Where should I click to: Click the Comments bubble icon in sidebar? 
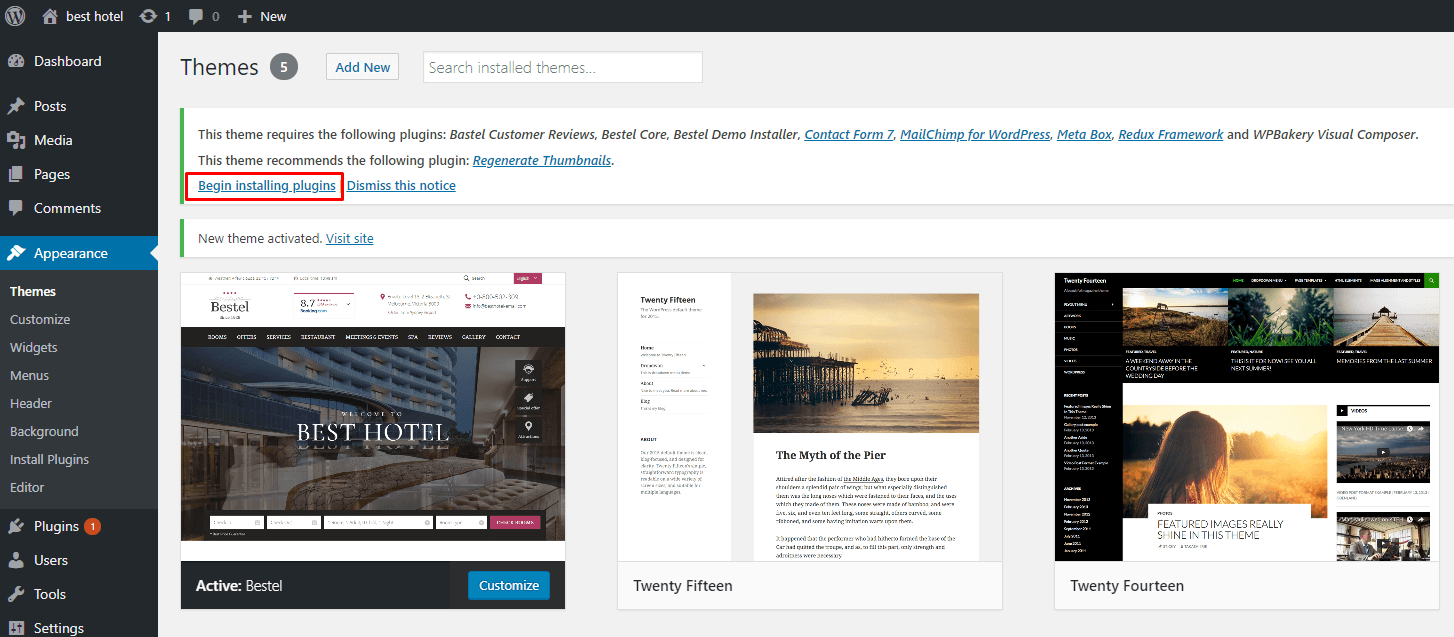(16, 208)
